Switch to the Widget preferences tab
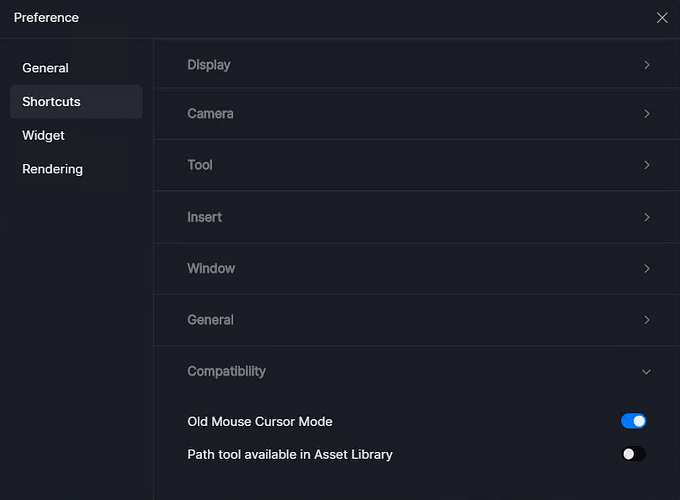 pos(43,136)
